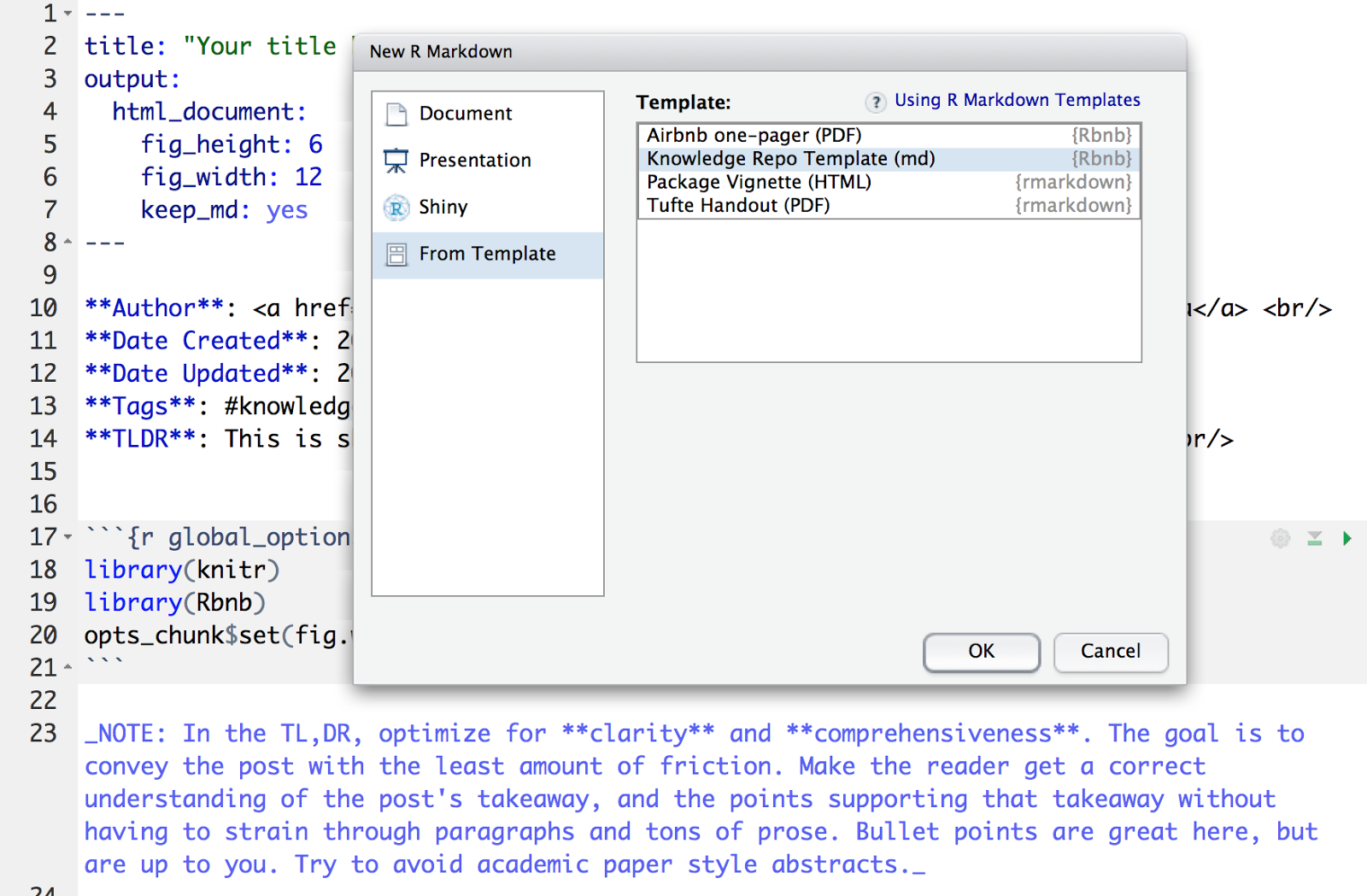This screenshot has width=1367, height=896.
Task: Dismiss the dialog with Cancel
Action: (1111, 652)
